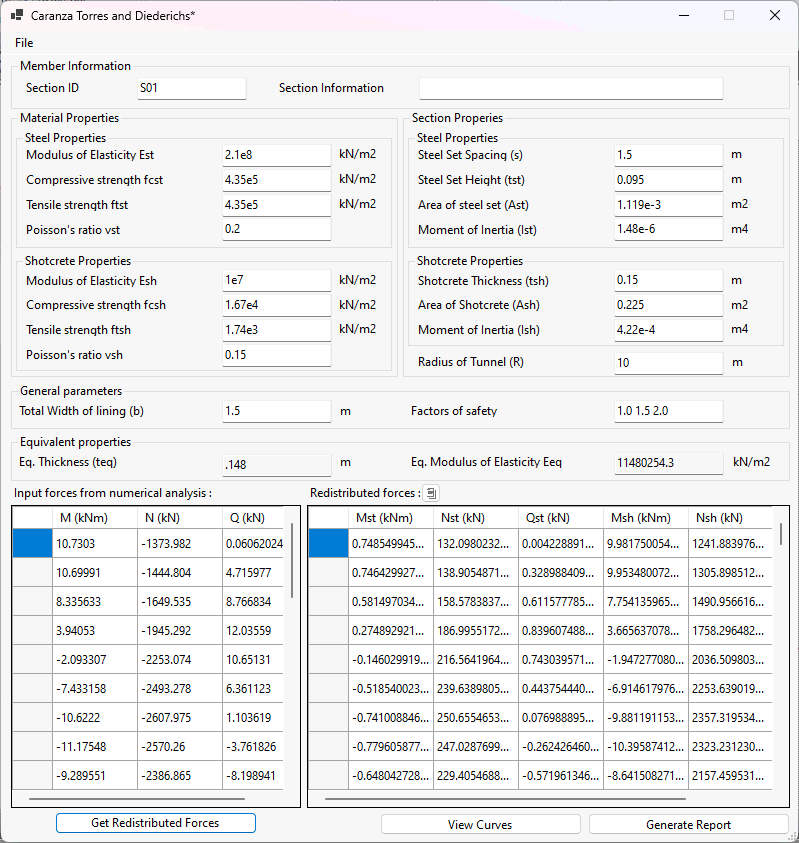The height and width of the screenshot is (843, 799).
Task: Click the app icon in title bar
Action: click(x=17, y=15)
